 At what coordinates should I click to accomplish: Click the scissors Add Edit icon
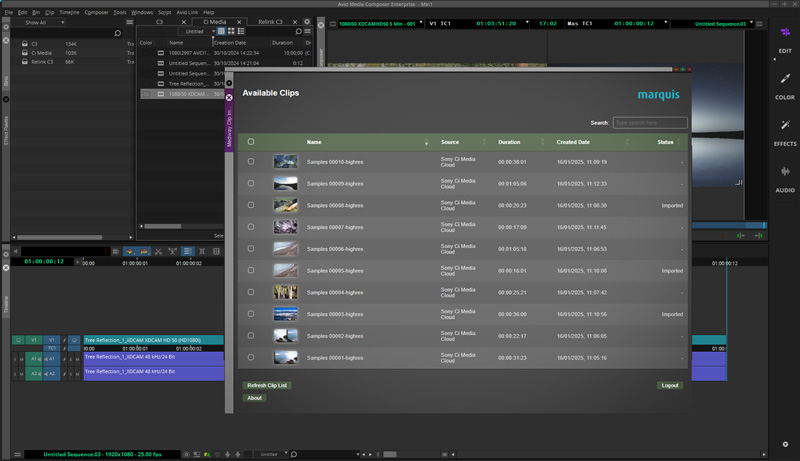(158, 251)
